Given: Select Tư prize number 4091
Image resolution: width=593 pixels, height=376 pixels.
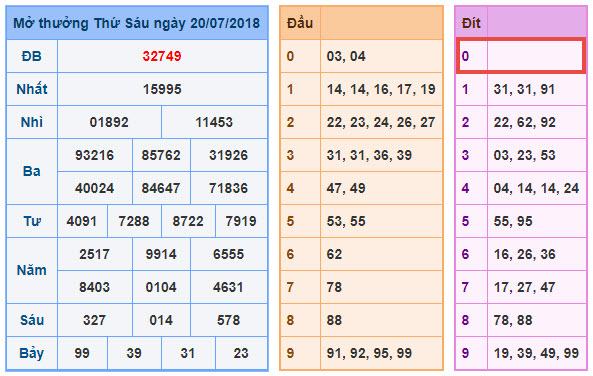Looking at the screenshot, I should tap(82, 221).
